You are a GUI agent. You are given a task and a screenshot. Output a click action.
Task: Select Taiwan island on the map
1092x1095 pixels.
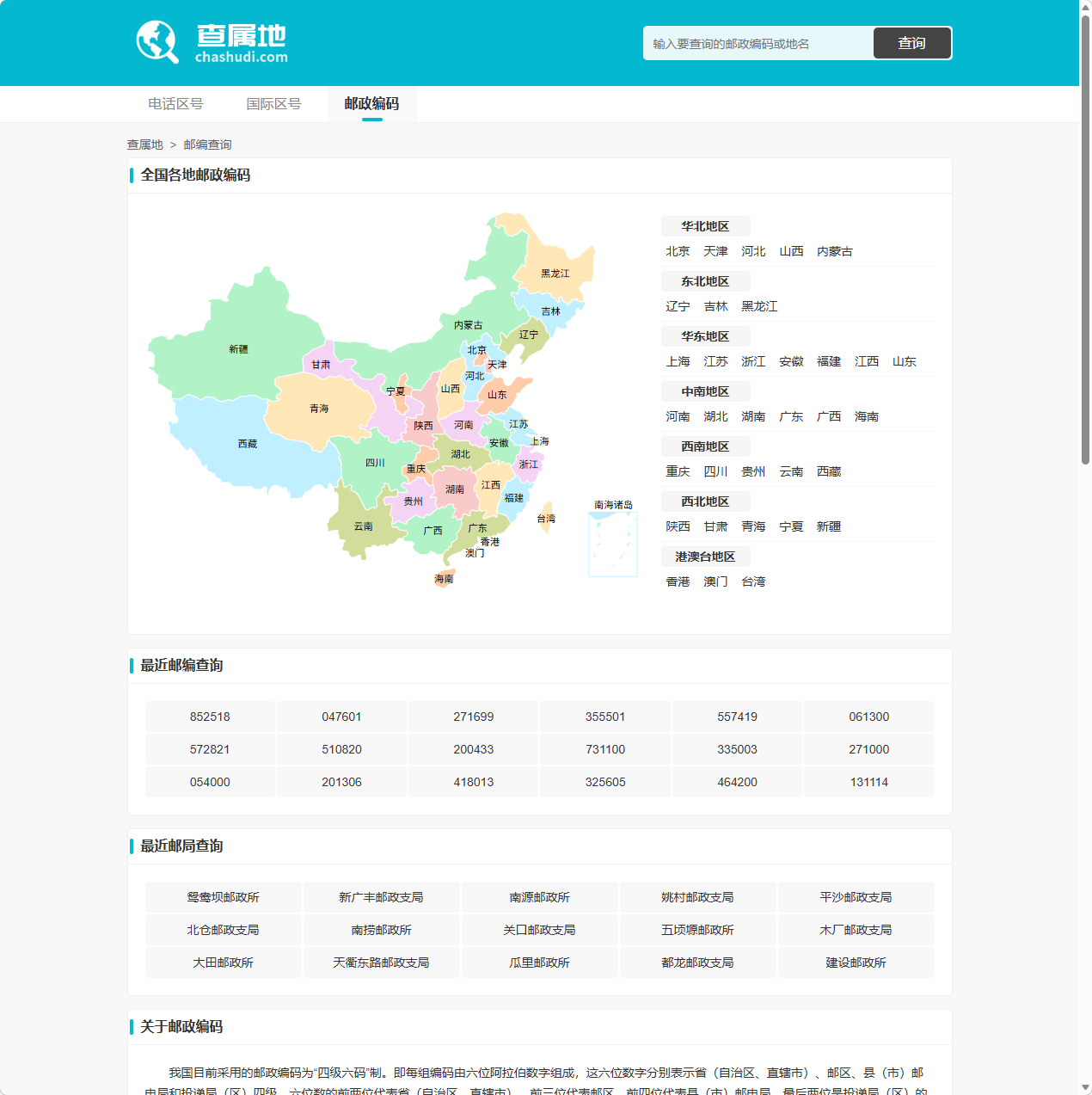tap(545, 519)
